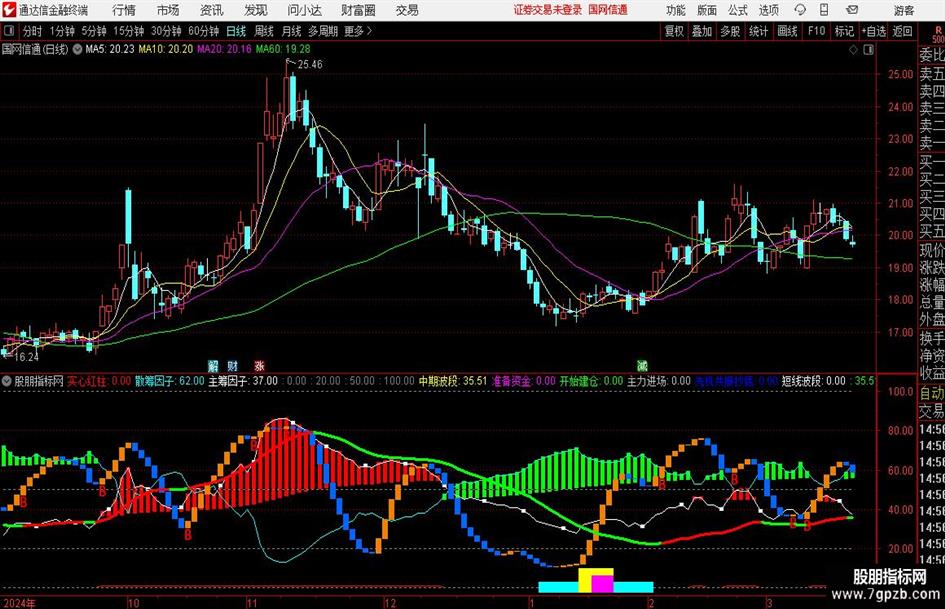Viewport: 945px width, 609px height.
Task: Expand the MA indicator dropdown arrow
Action: 77,49
